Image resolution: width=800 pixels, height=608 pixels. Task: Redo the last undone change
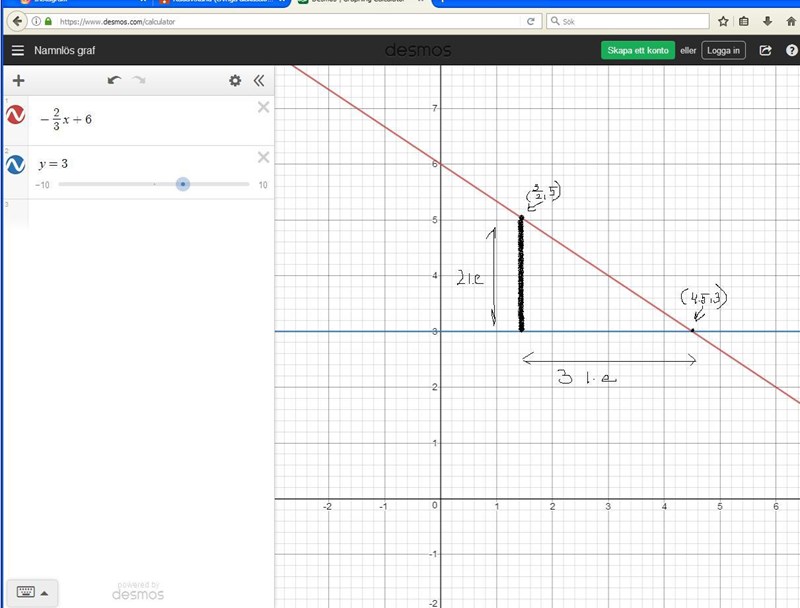pyautogui.click(x=139, y=81)
